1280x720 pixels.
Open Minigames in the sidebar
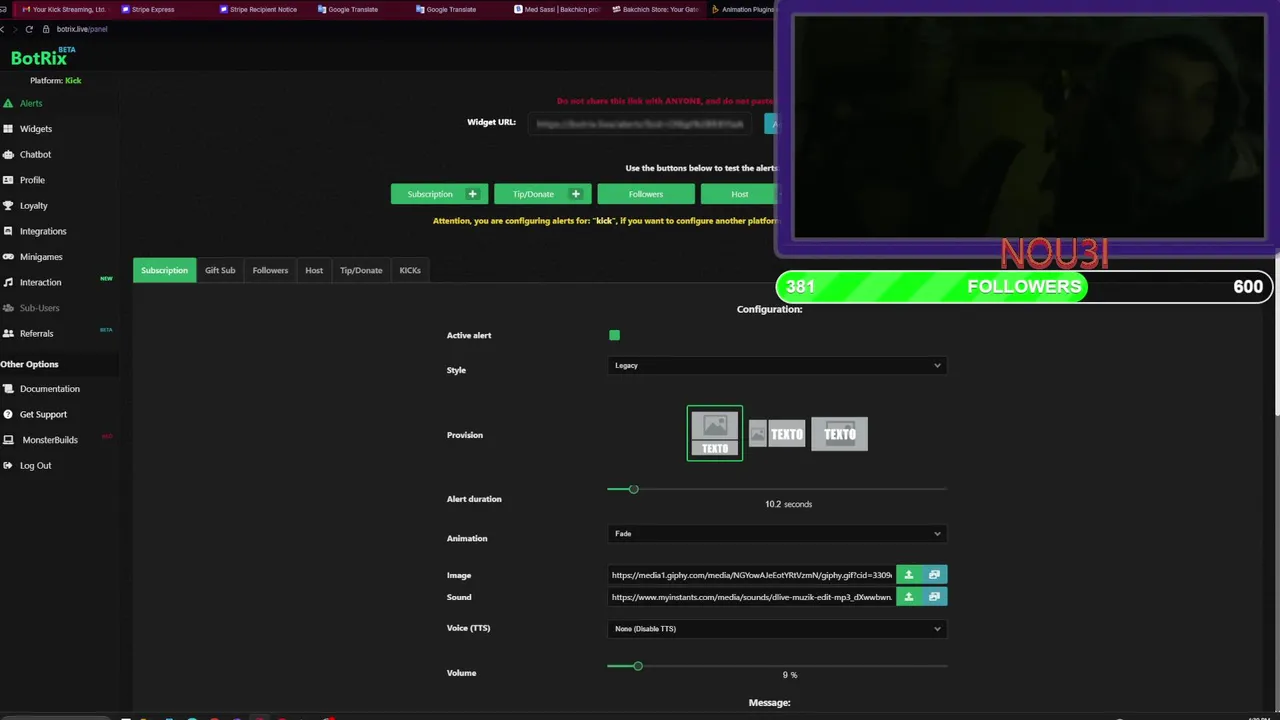[41, 257]
